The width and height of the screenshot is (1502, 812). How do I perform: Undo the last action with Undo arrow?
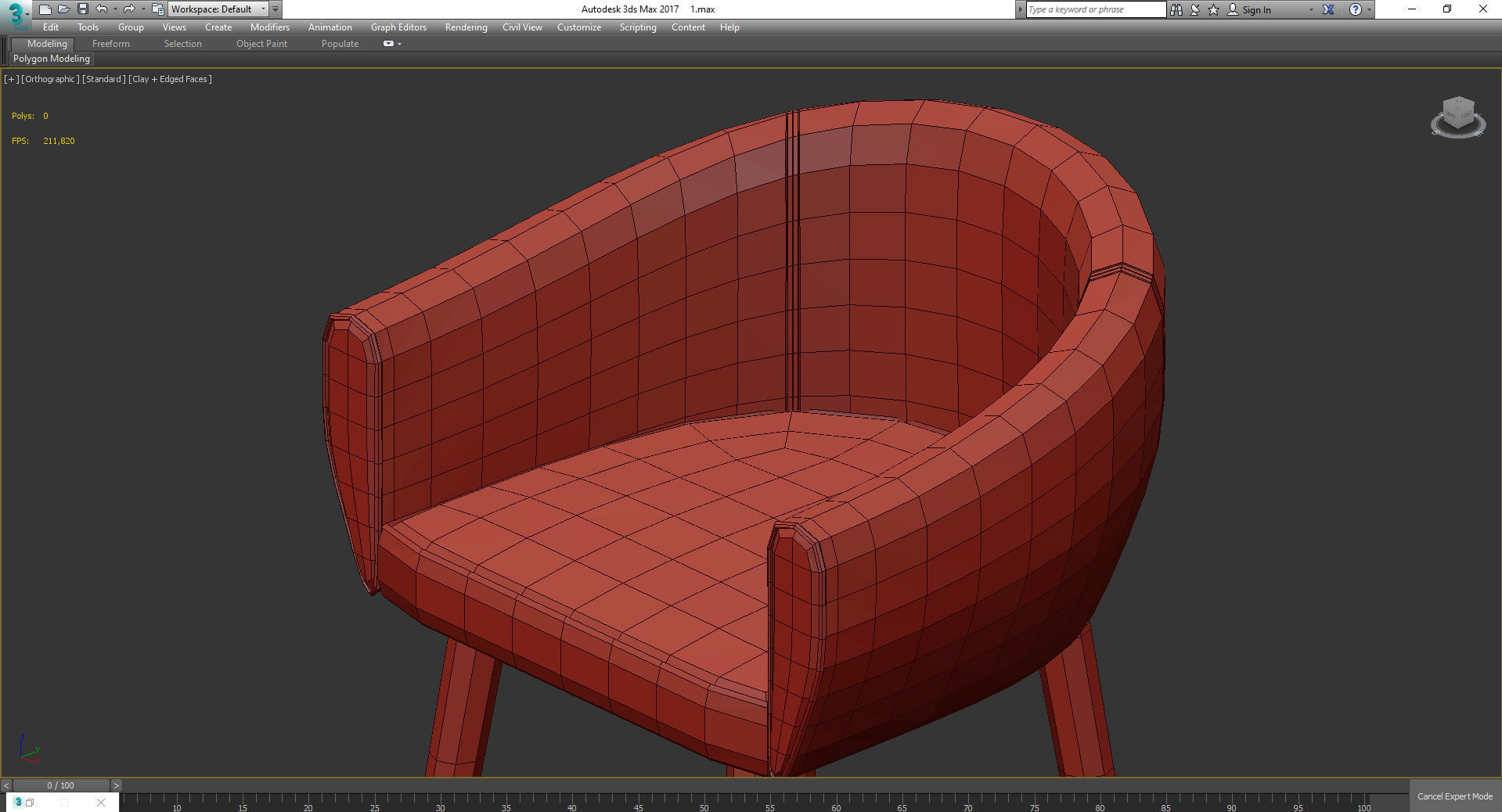coord(102,9)
